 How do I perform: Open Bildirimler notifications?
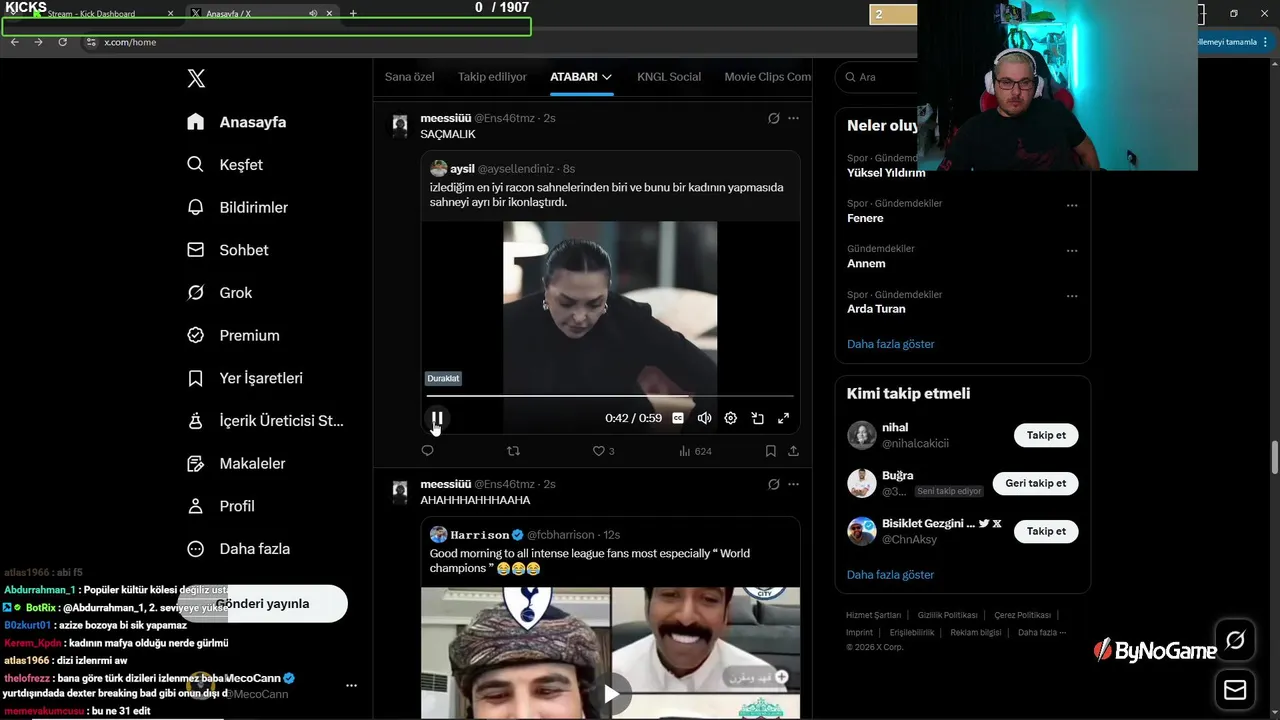coord(237,208)
